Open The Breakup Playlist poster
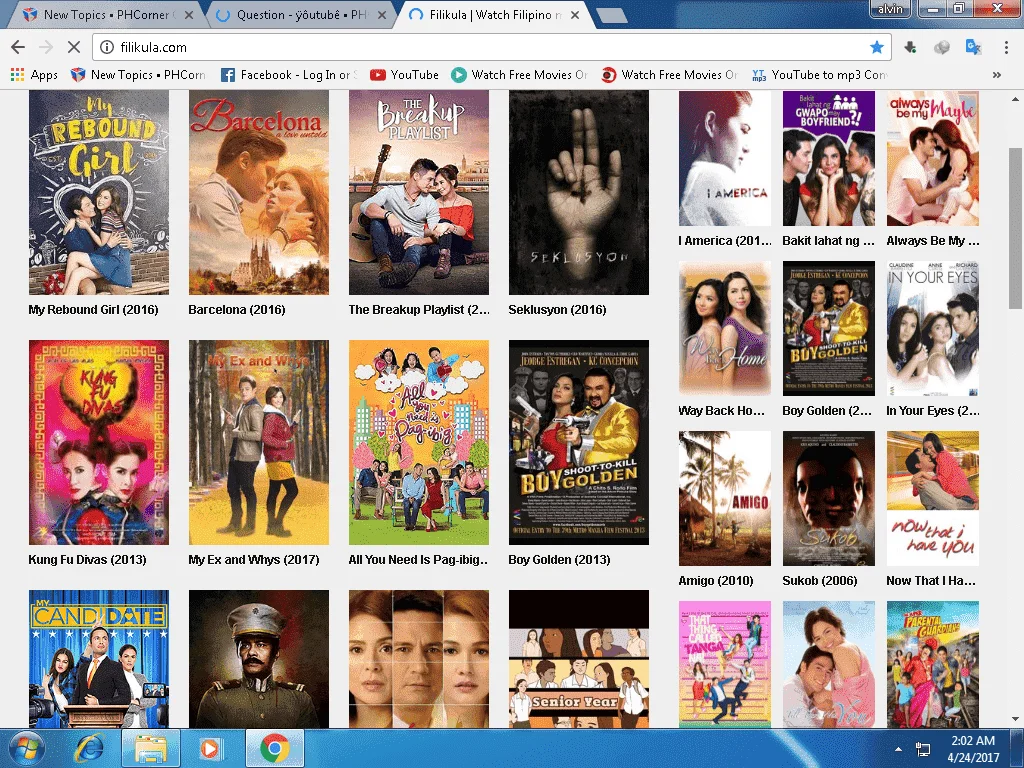Image resolution: width=1024 pixels, height=768 pixels. point(419,193)
